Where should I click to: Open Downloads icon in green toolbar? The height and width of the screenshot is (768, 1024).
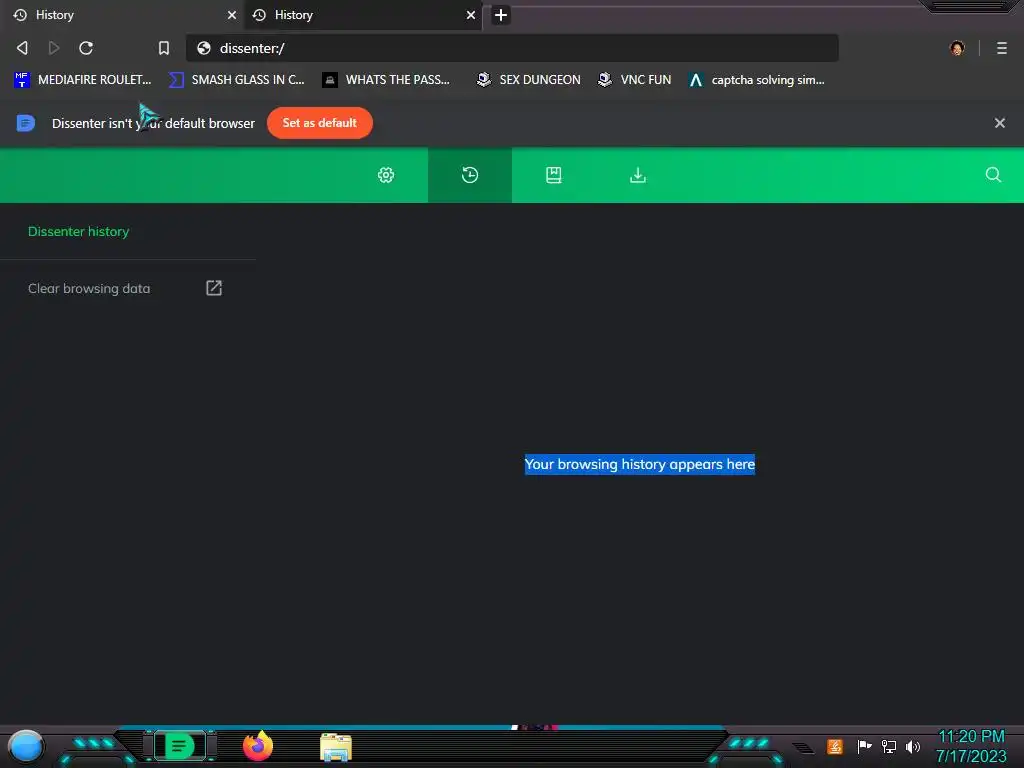(638, 175)
